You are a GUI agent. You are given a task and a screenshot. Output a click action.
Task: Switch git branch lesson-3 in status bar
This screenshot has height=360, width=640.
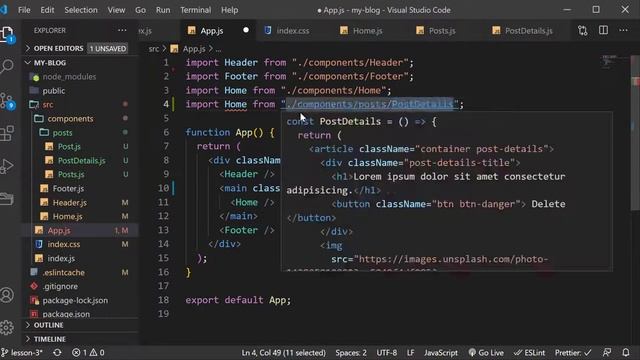point(22,353)
